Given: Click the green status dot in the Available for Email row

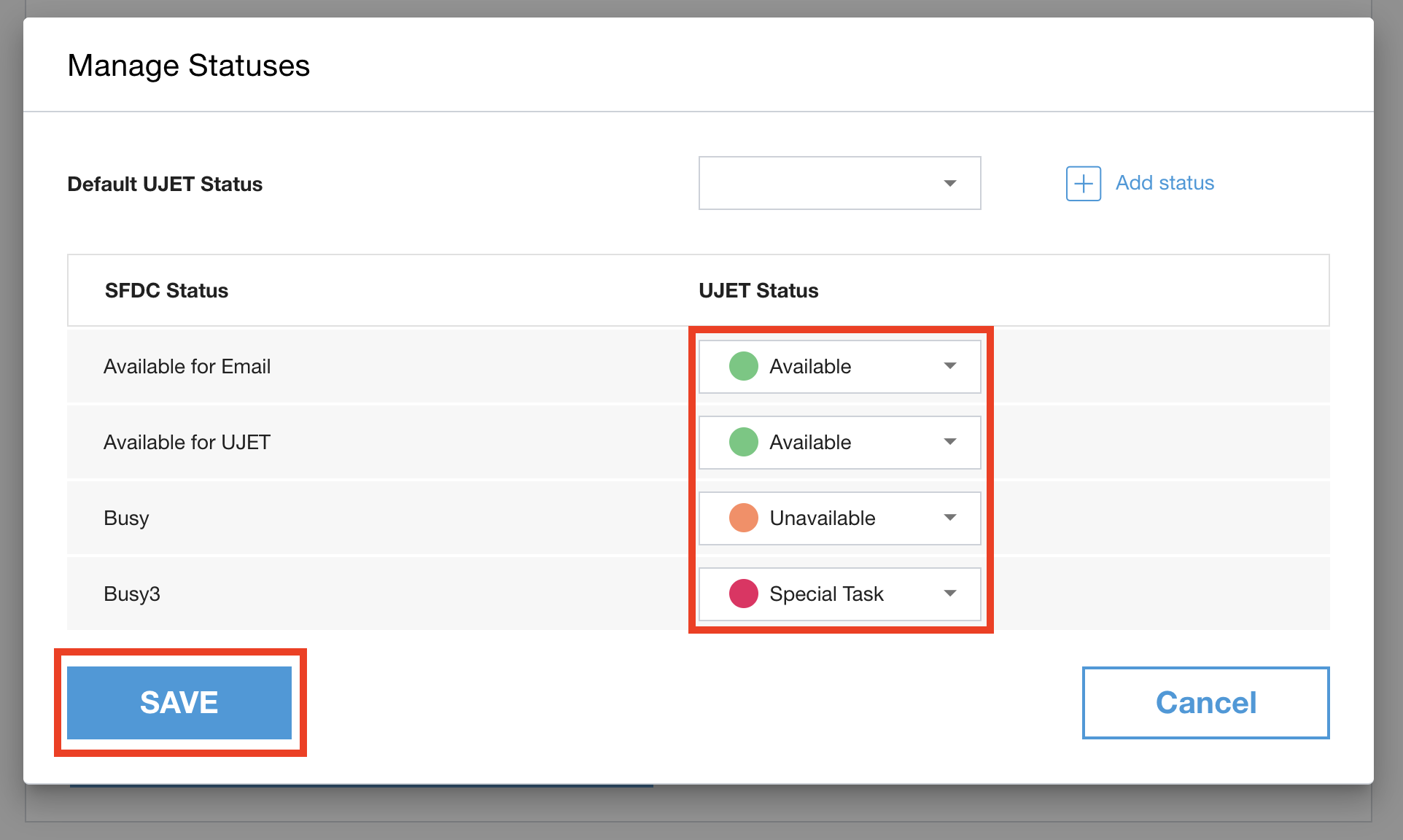Looking at the screenshot, I should click(x=743, y=366).
